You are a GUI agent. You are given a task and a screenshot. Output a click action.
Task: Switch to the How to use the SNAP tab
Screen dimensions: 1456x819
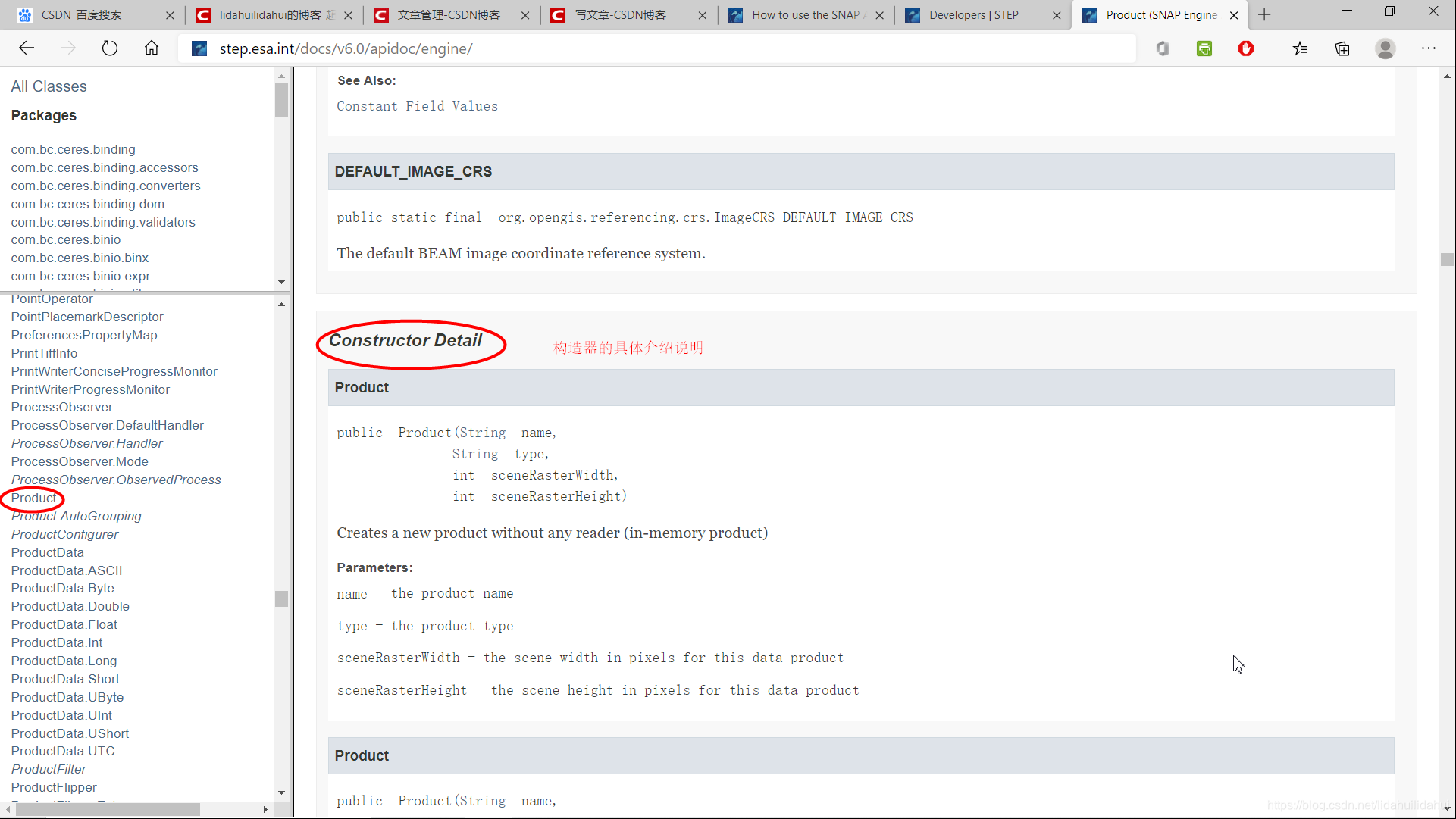coord(805,14)
